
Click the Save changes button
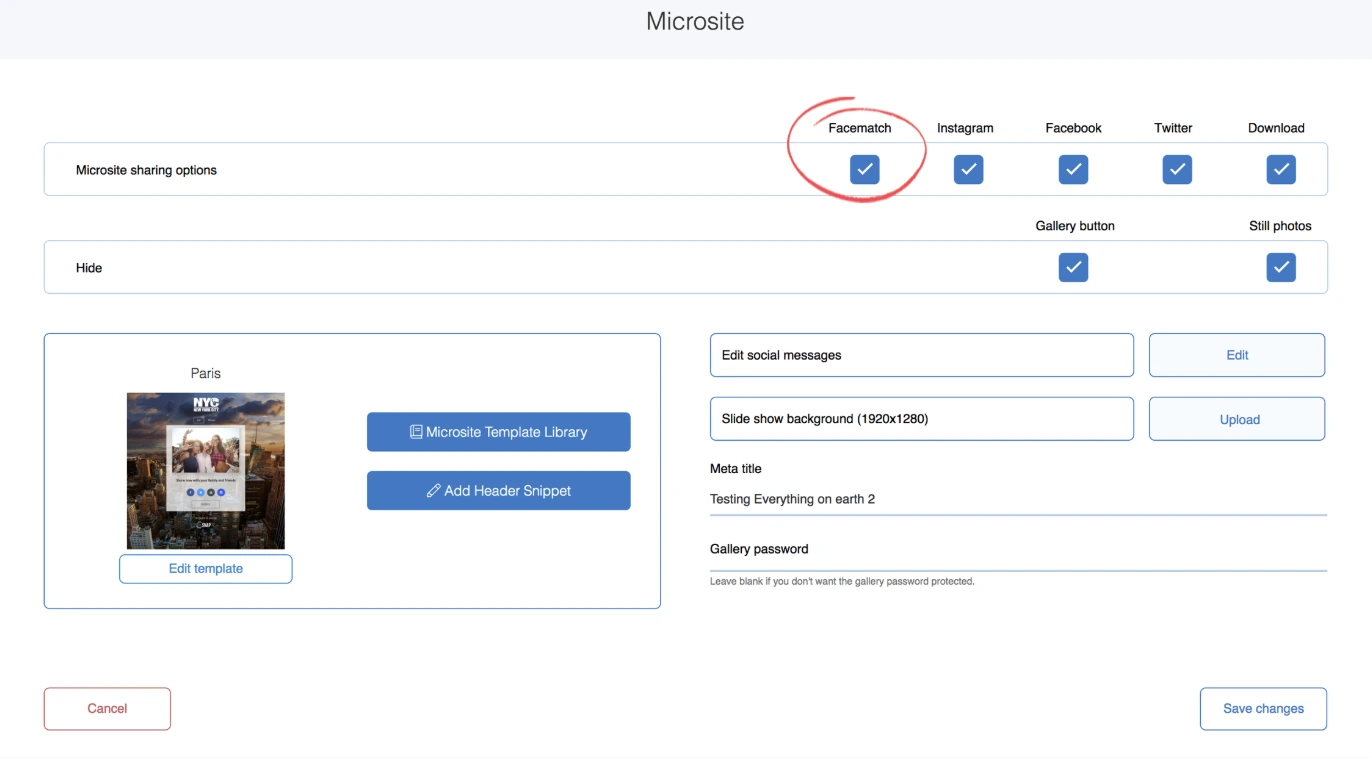tap(1263, 709)
